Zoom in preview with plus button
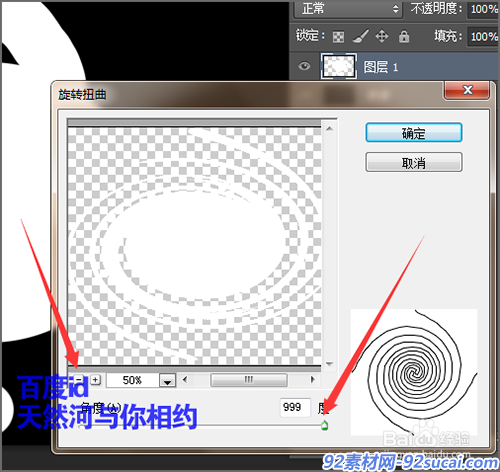 (x=96, y=379)
